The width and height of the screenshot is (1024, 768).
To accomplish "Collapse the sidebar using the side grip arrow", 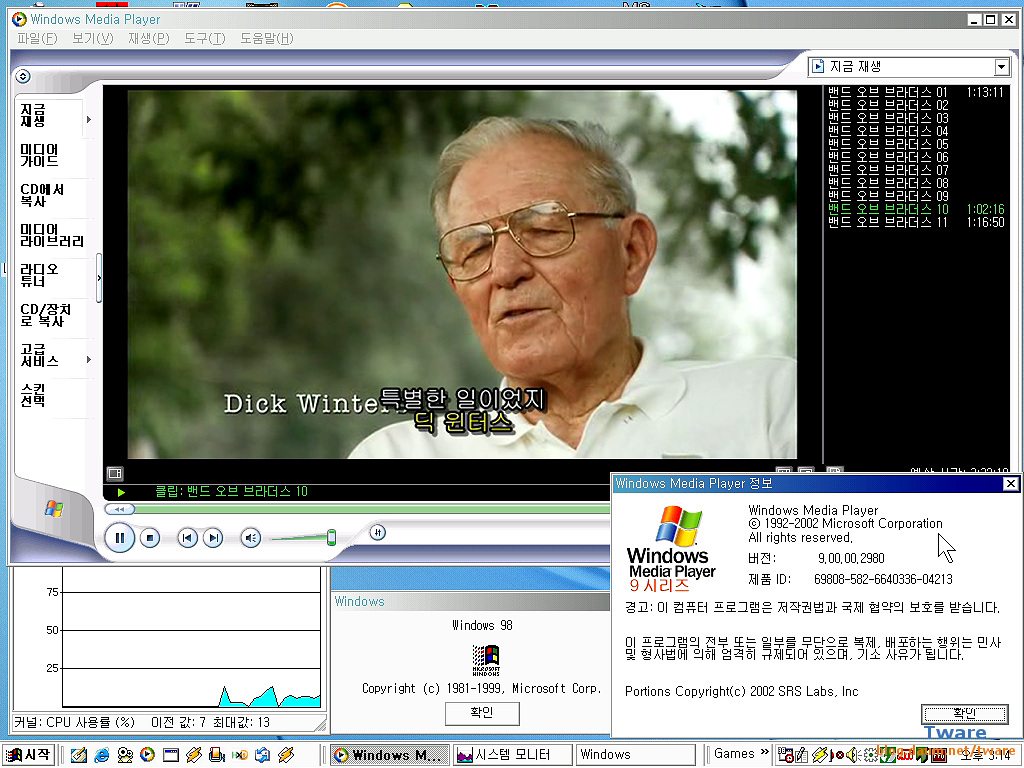I will 99,278.
